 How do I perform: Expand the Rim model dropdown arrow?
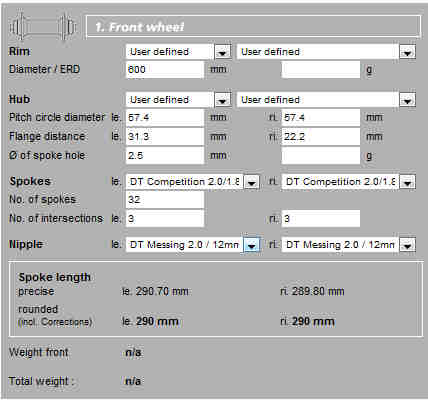tap(407, 52)
